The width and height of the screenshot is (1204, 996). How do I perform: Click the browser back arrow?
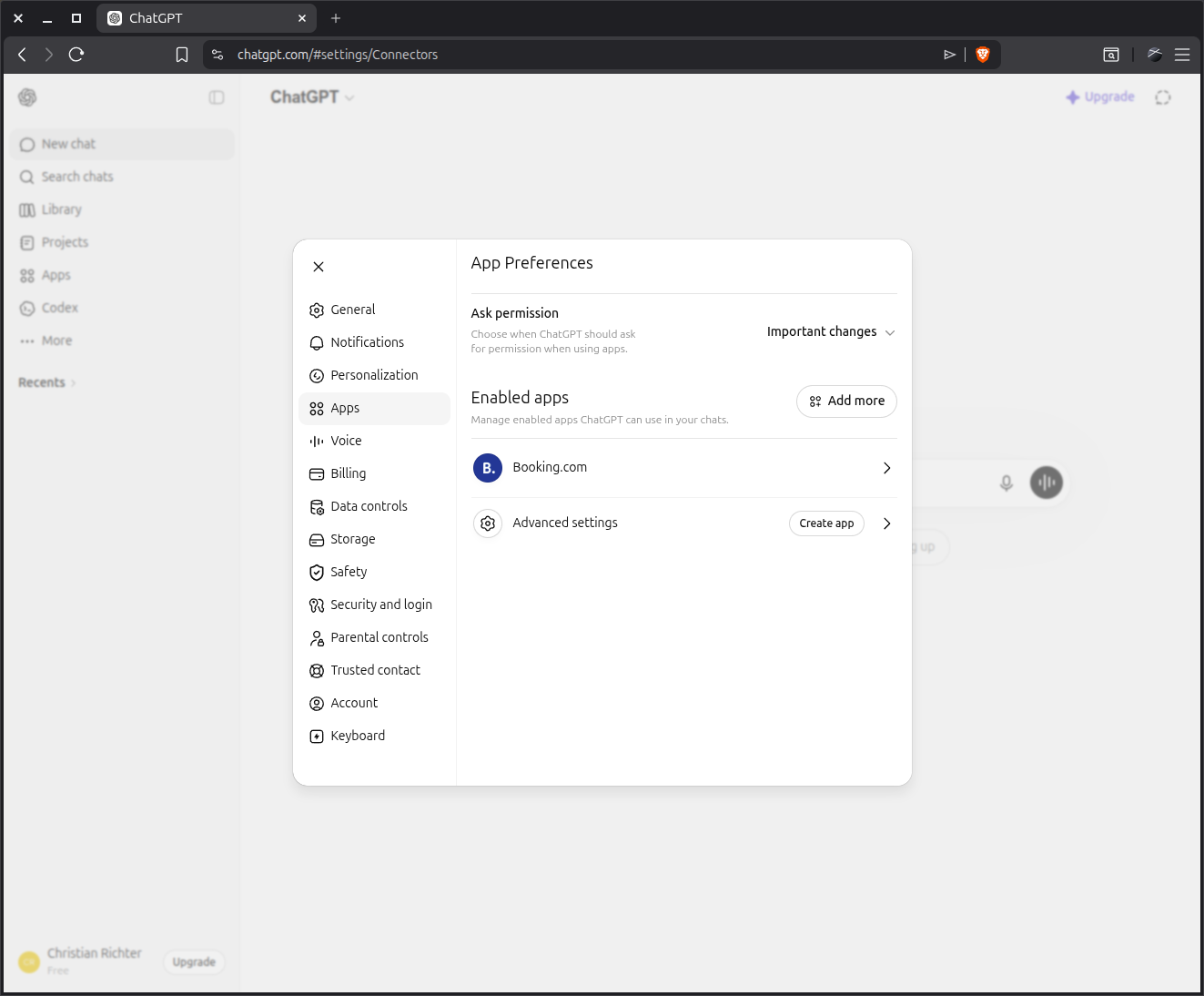coord(23,55)
